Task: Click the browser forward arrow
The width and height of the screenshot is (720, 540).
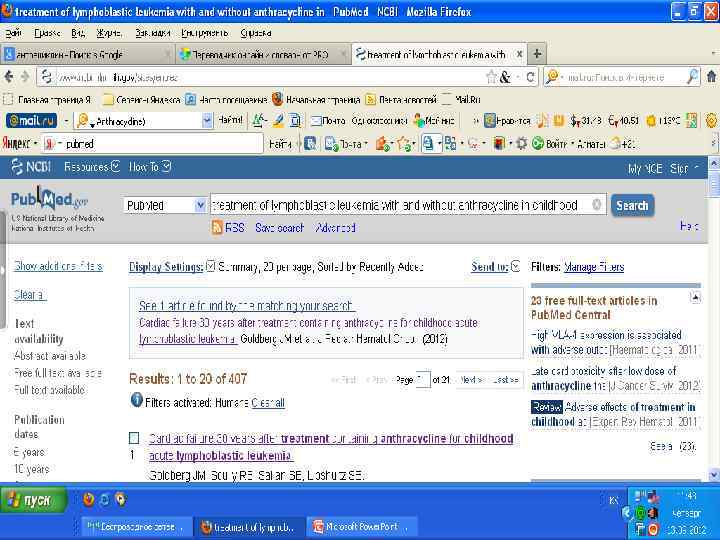Action: coord(25,77)
